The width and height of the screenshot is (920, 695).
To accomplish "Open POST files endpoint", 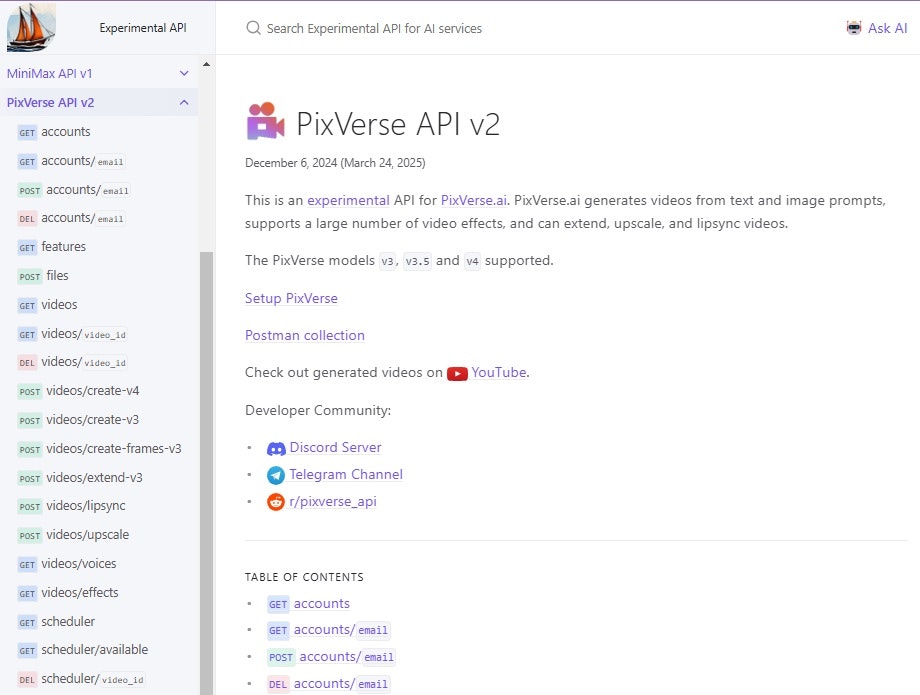I will click(43, 276).
